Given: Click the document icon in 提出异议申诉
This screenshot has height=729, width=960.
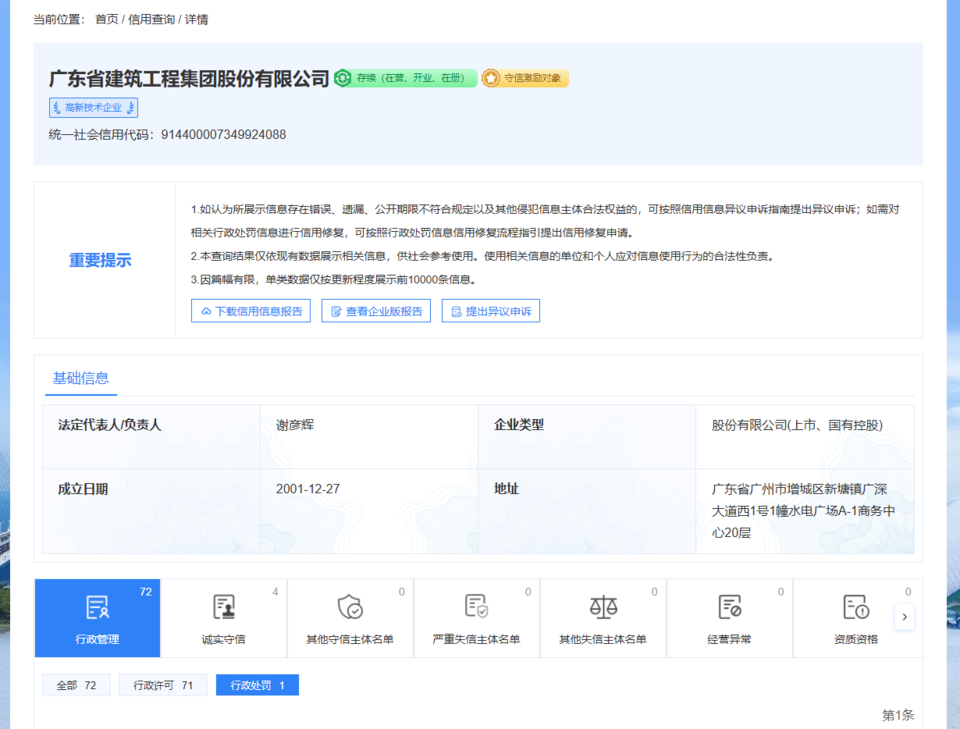Looking at the screenshot, I should (x=456, y=312).
